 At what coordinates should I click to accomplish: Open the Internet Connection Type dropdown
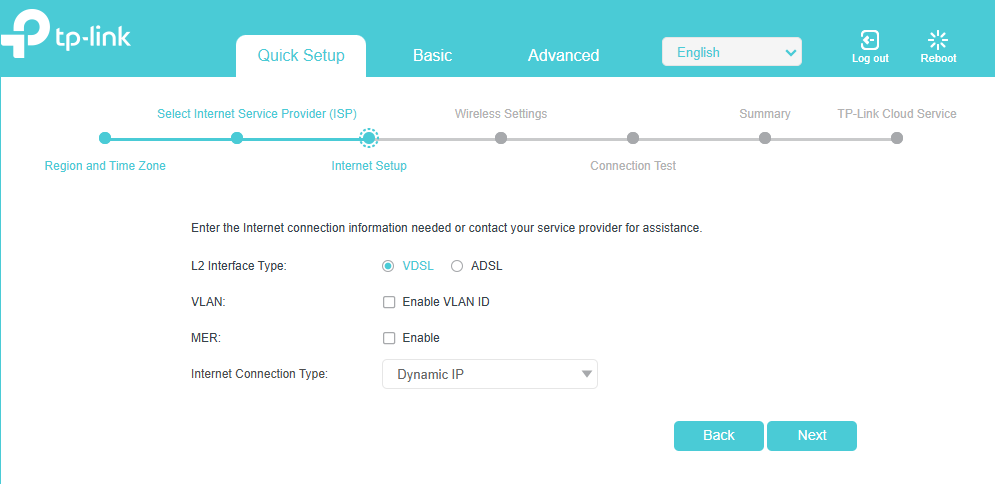pyautogui.click(x=490, y=374)
